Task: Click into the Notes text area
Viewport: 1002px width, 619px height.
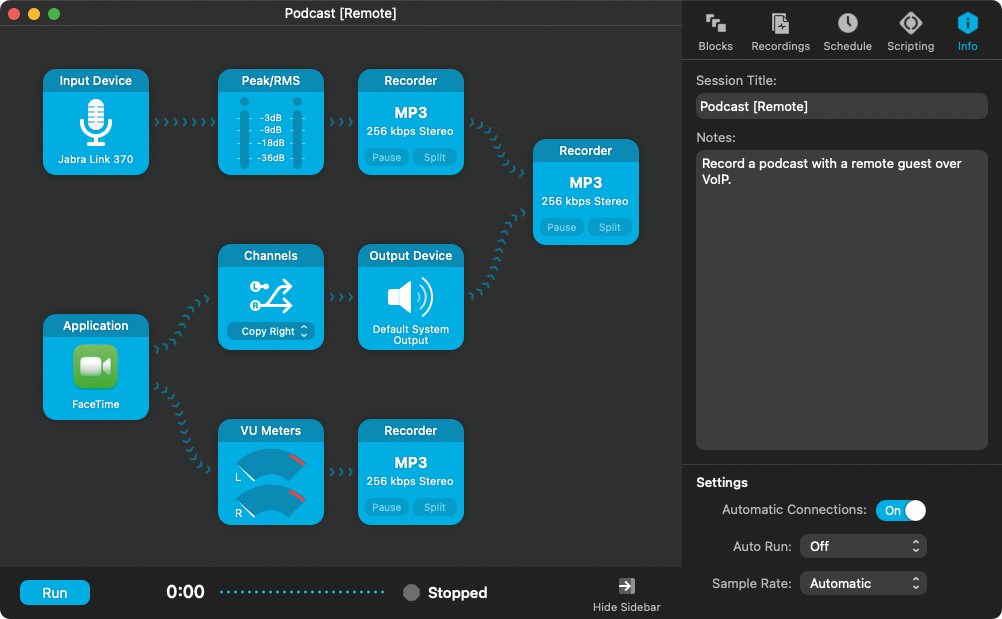Action: click(842, 300)
